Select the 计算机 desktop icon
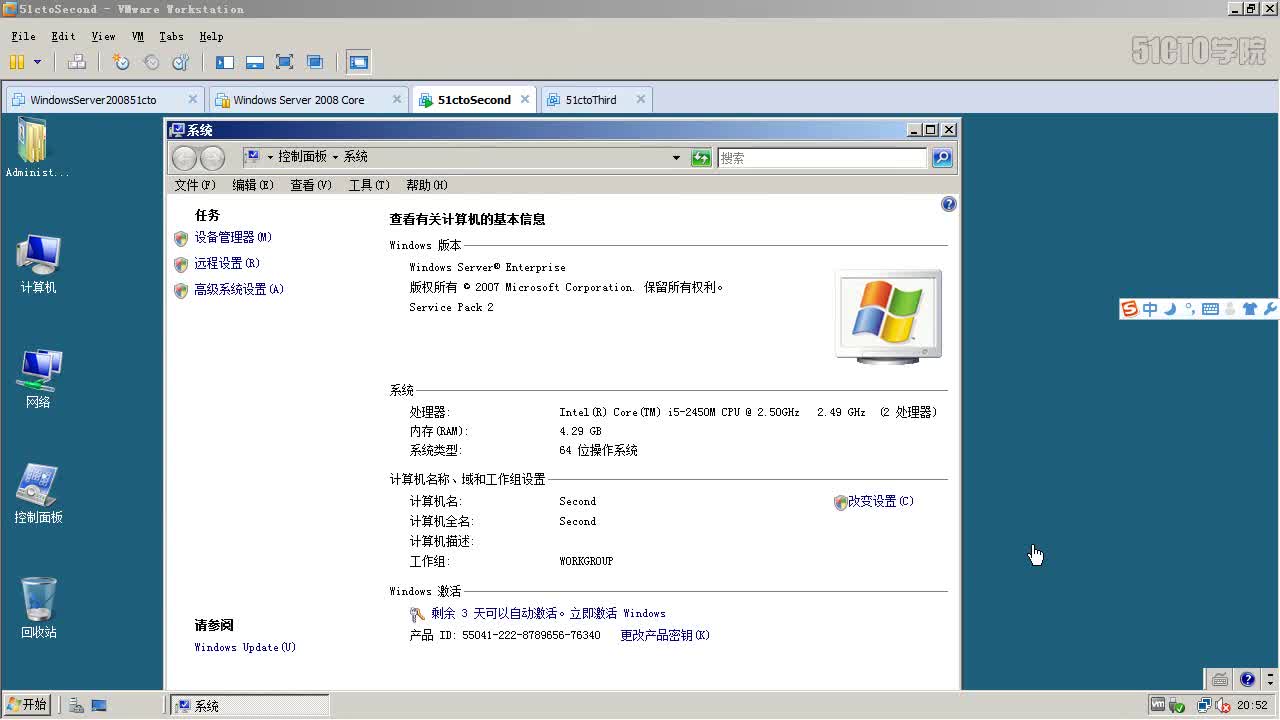Screen dimensions: 1280x720 pos(38,265)
